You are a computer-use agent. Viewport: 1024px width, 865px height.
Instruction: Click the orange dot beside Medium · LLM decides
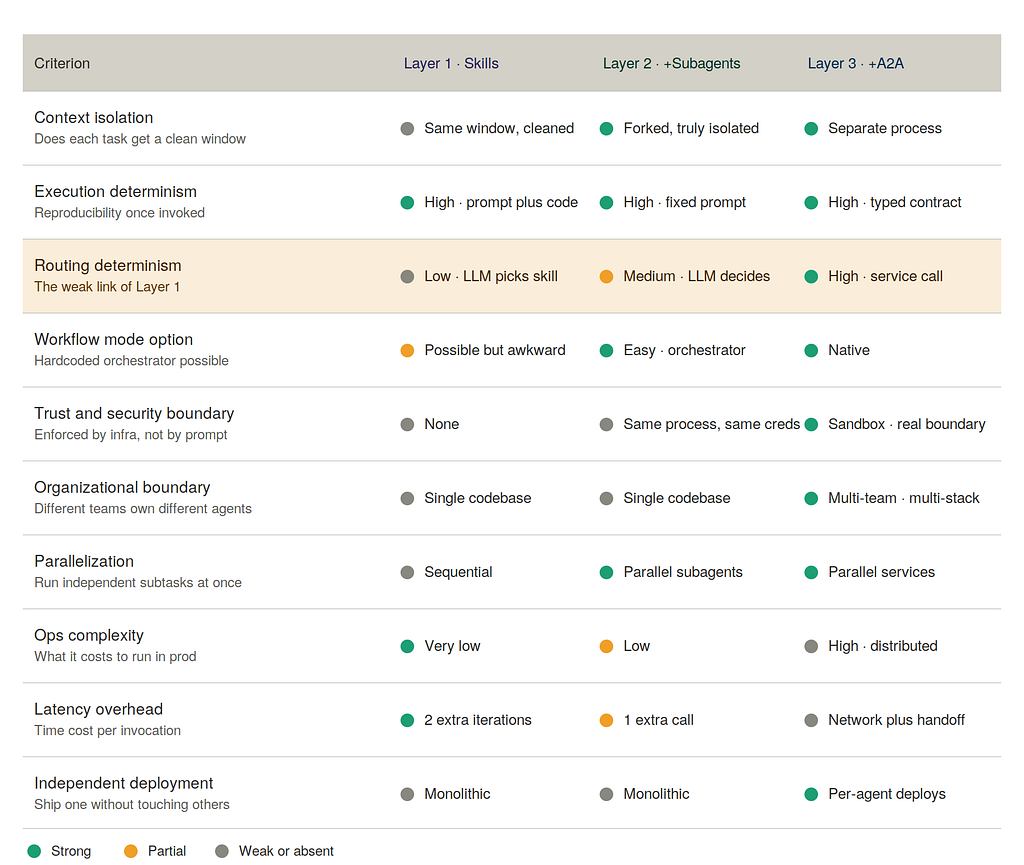(x=607, y=277)
